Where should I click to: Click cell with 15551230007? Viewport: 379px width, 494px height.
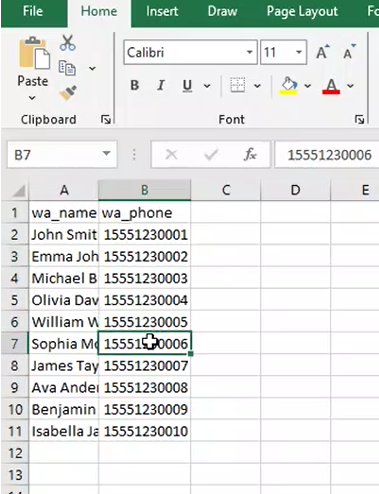tap(145, 366)
